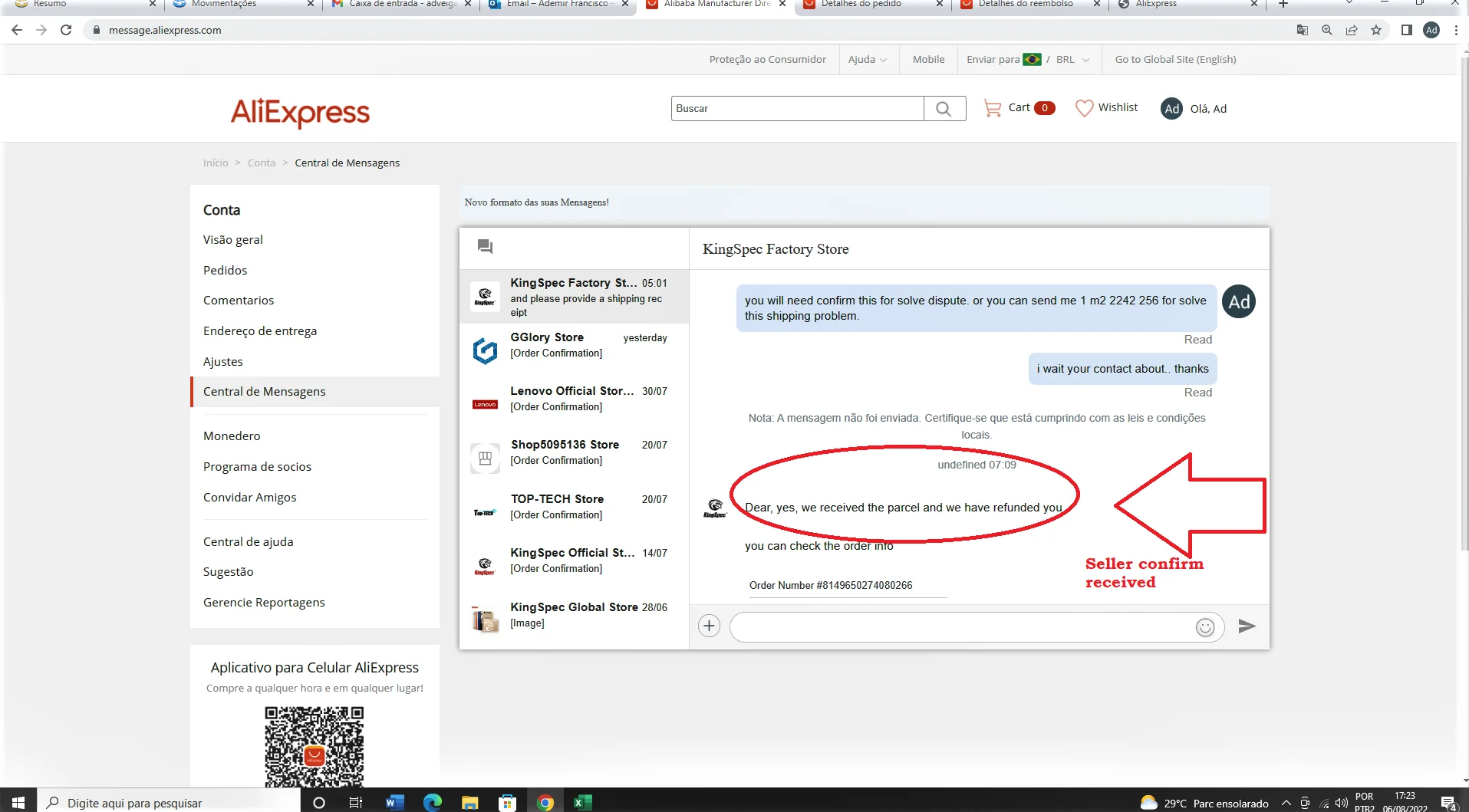Open the emoji picker smiley
Image resolution: width=1469 pixels, height=812 pixels.
pyautogui.click(x=1205, y=627)
